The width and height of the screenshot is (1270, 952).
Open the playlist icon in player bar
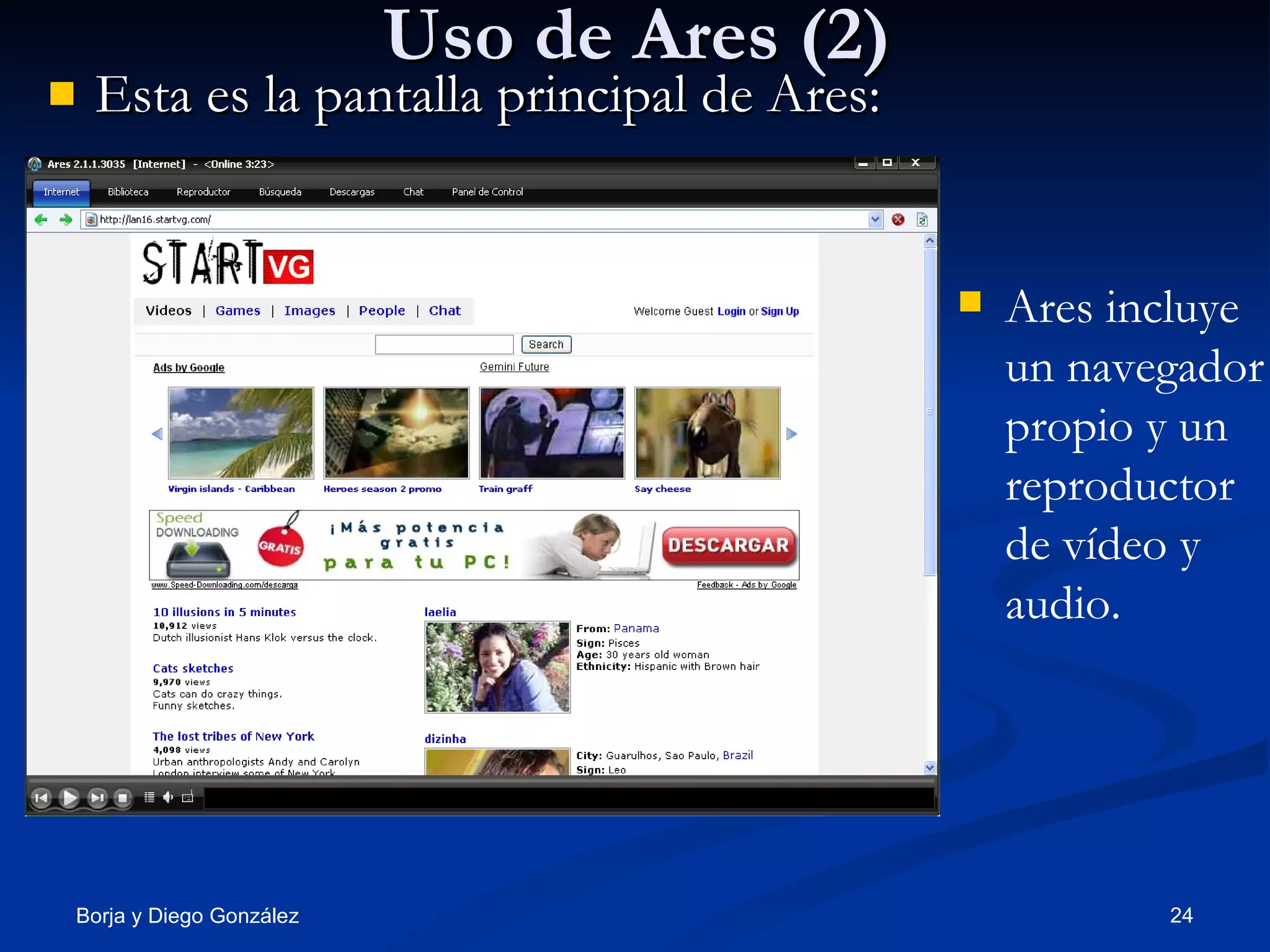[149, 797]
